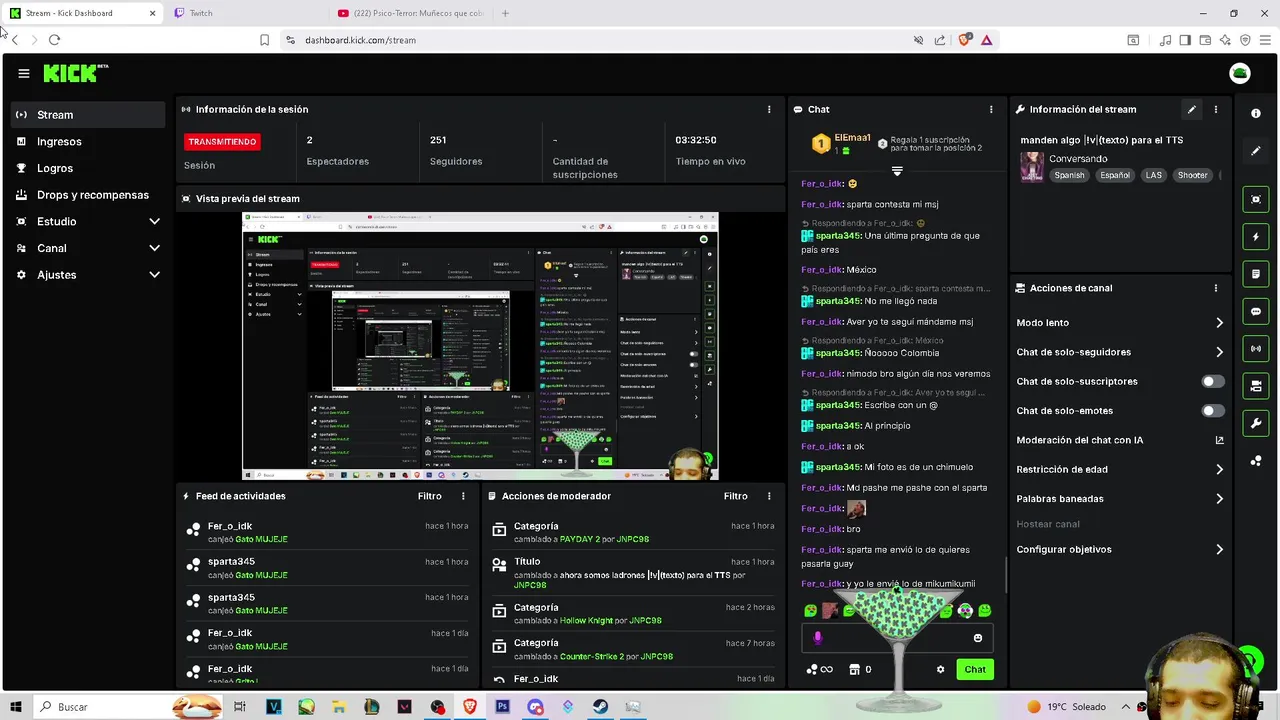Image resolution: width=1280 pixels, height=720 pixels.
Task: Go to Ingresos in the sidebar
Action: (88, 142)
